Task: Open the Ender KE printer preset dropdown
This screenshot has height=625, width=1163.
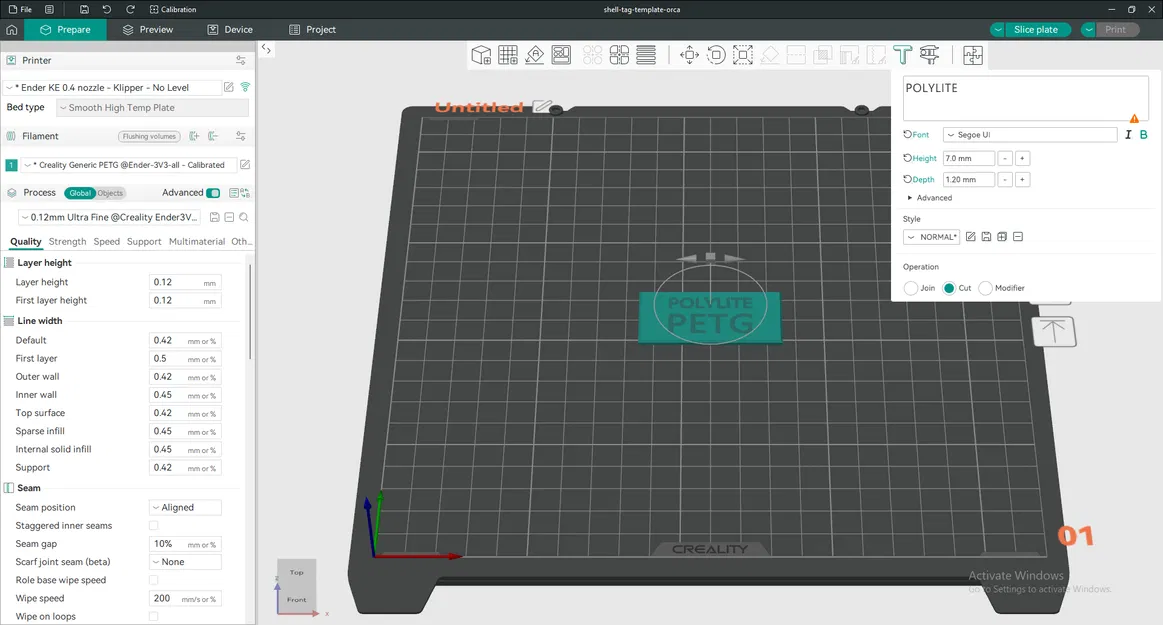Action: click(113, 87)
